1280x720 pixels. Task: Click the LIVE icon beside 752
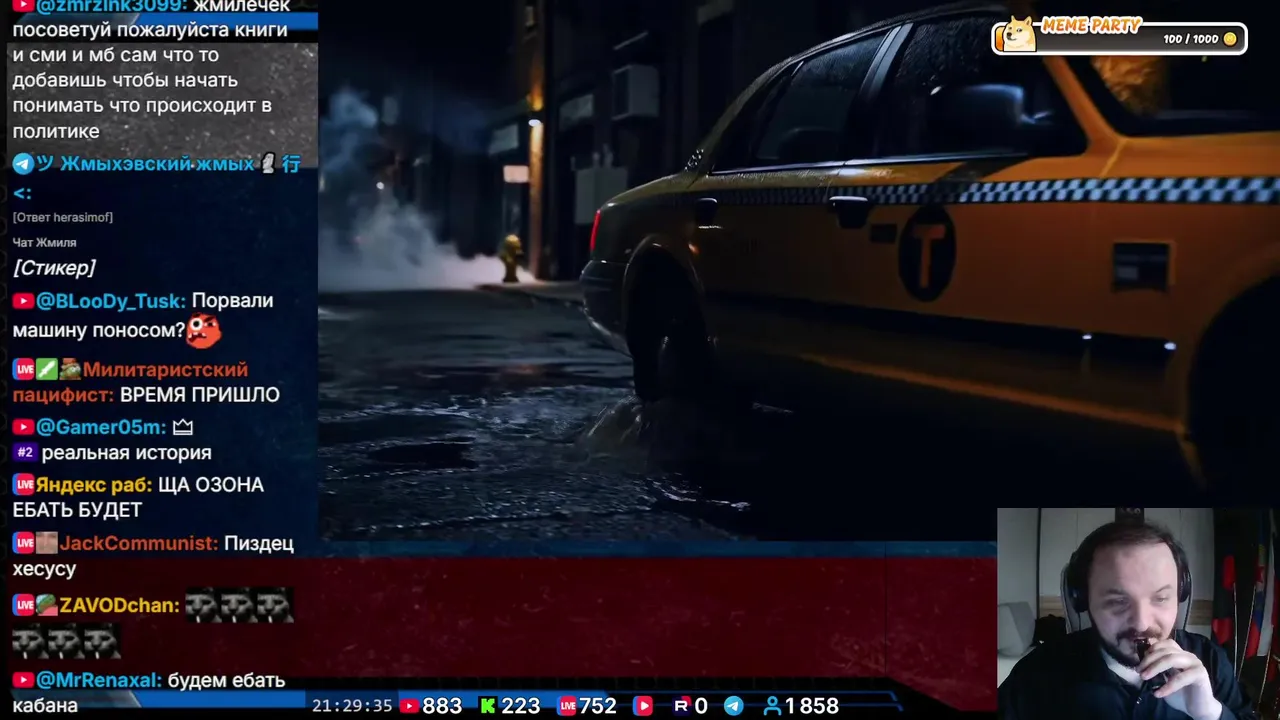pos(567,706)
